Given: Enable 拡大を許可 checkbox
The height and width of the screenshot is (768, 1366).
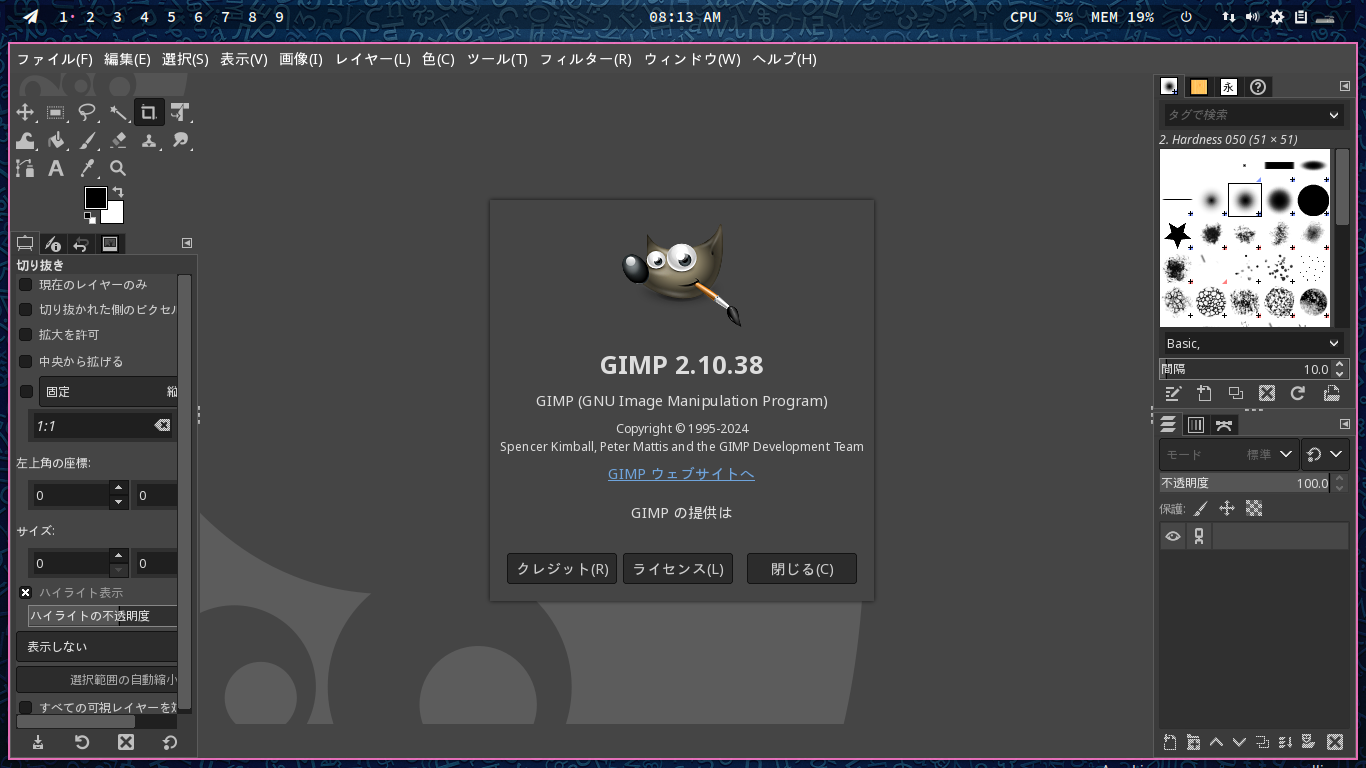Looking at the screenshot, I should click(26, 335).
